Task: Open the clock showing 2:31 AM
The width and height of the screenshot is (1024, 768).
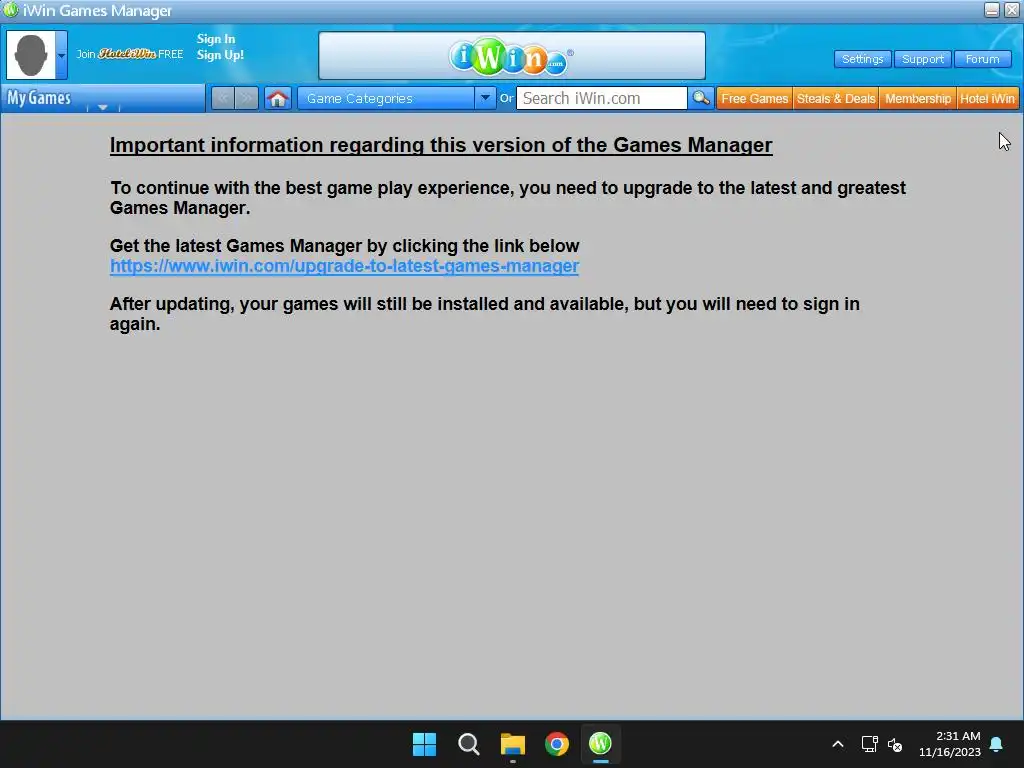Action: [x=950, y=744]
